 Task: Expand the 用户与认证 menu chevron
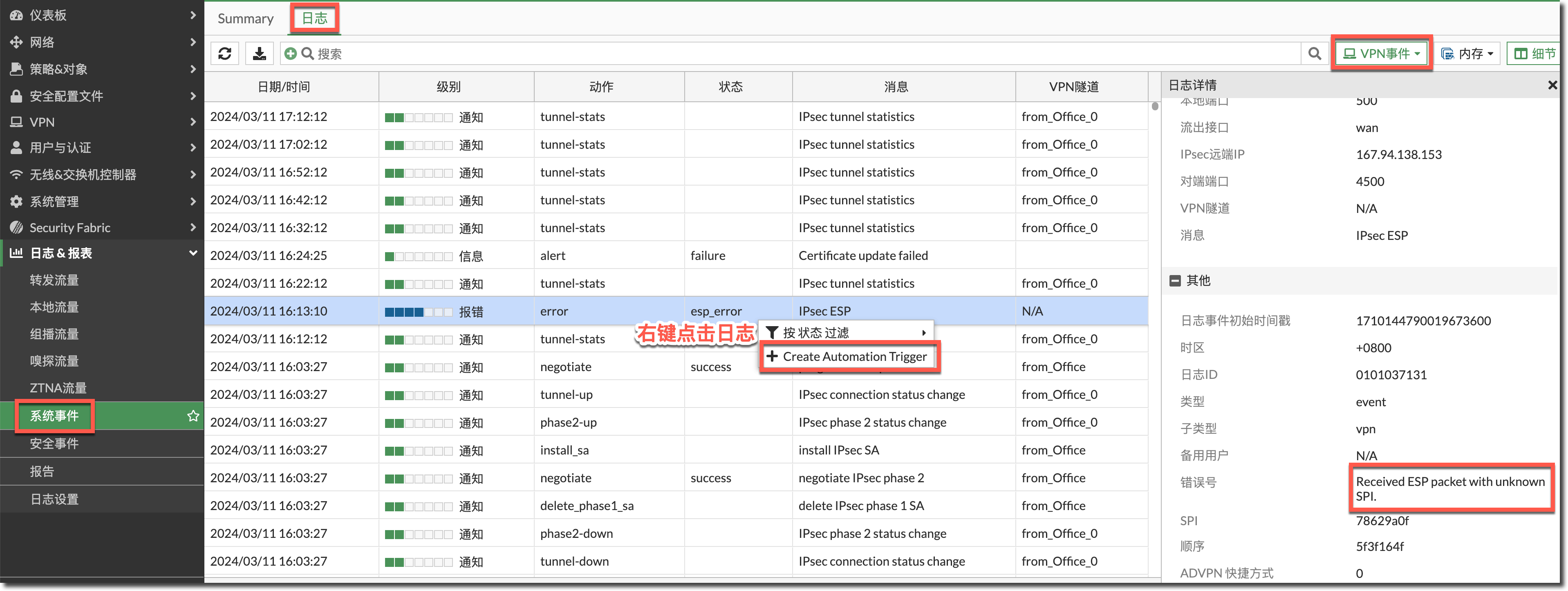click(x=193, y=147)
